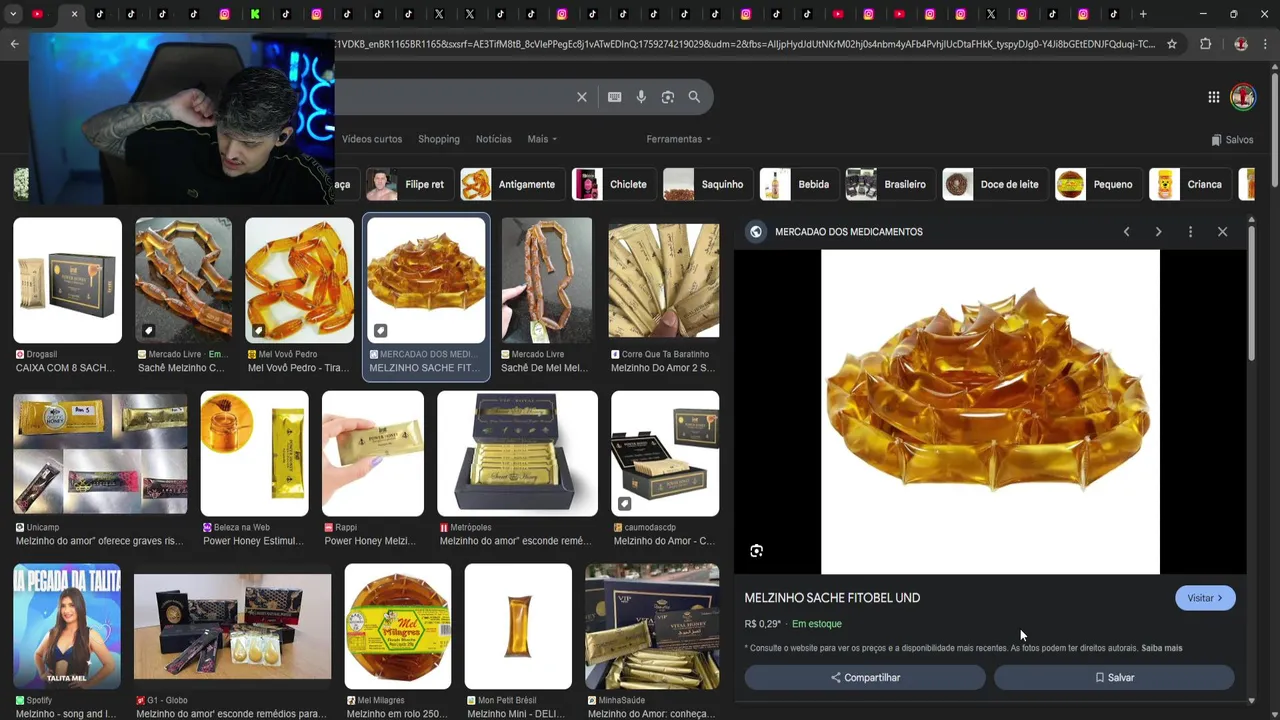
Task: Open the Rappi Power Honey thumbnail
Action: [373, 453]
